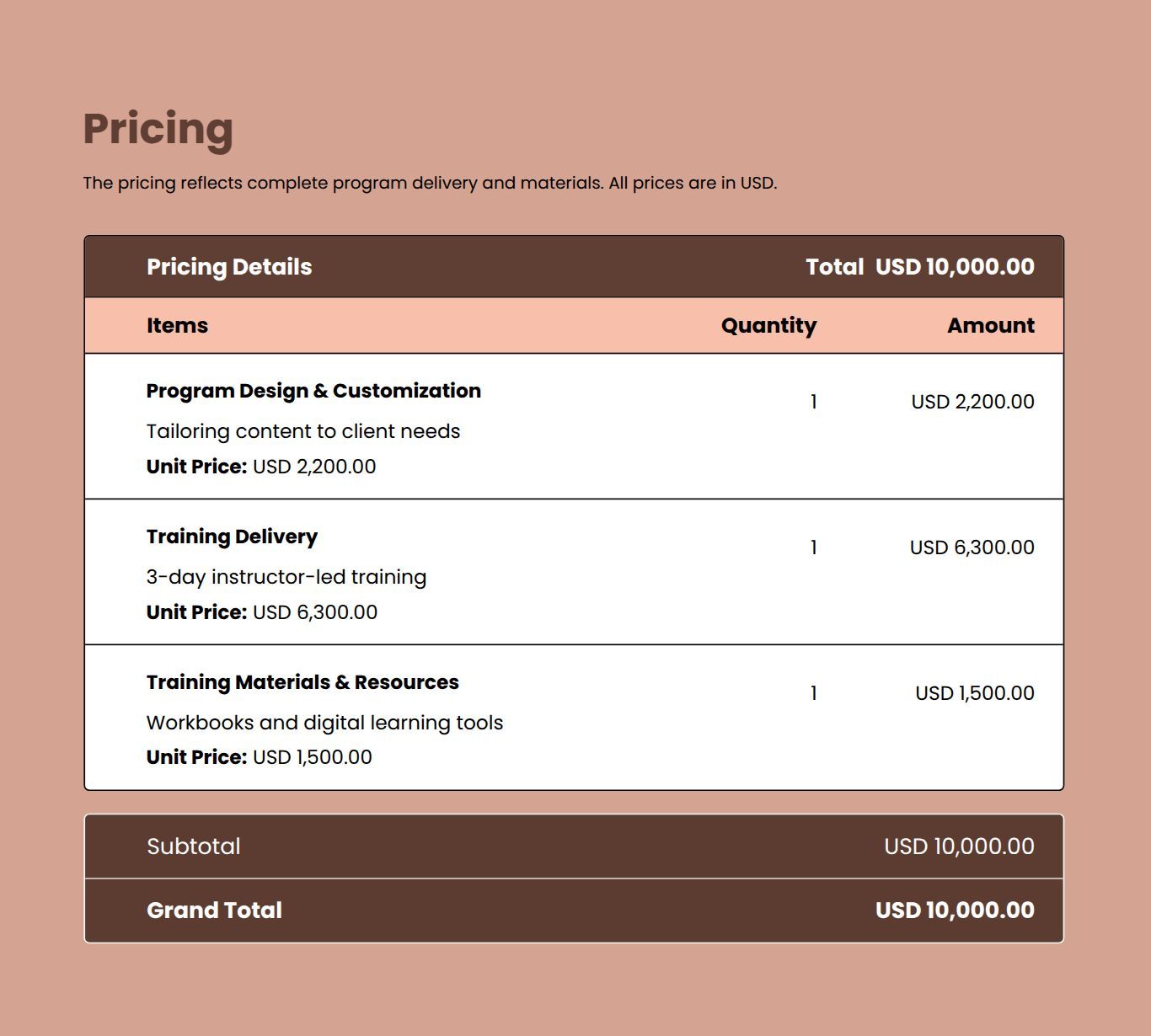Click the Subtotal row label
This screenshot has height=1036, width=1151.
[x=193, y=846]
